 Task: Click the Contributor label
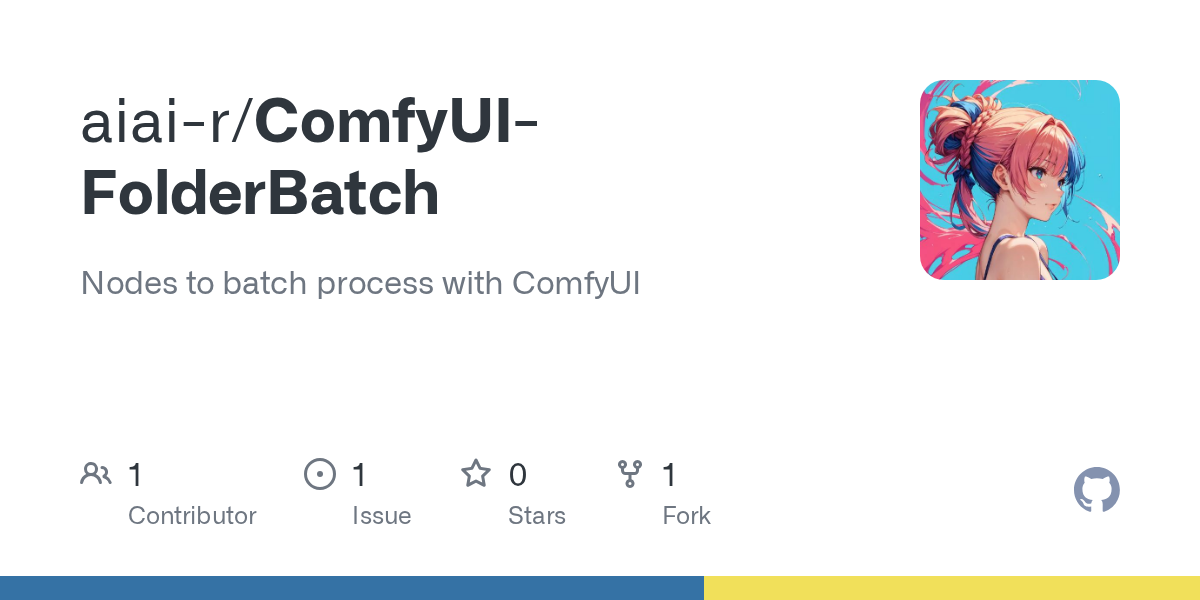[x=192, y=516]
